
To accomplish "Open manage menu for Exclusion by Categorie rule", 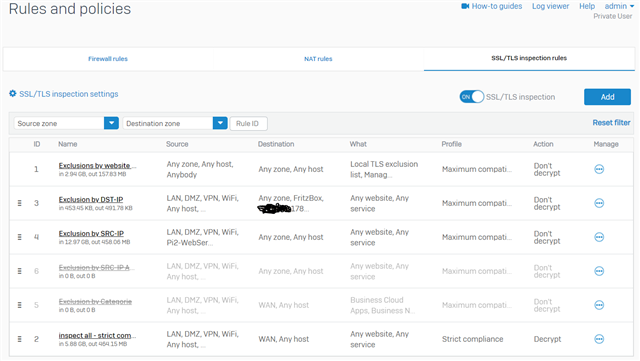I will 599,305.
